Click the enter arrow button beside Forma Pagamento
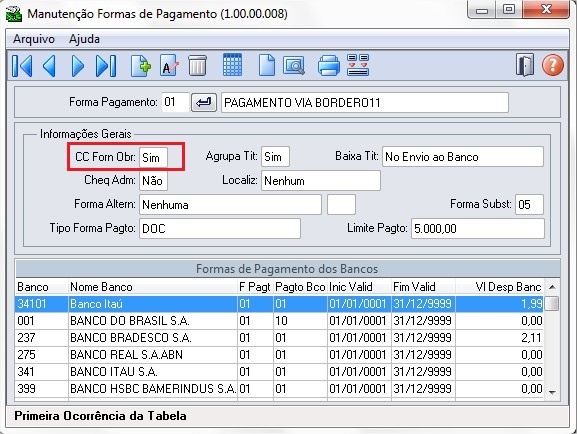The image size is (577, 434). pos(204,102)
